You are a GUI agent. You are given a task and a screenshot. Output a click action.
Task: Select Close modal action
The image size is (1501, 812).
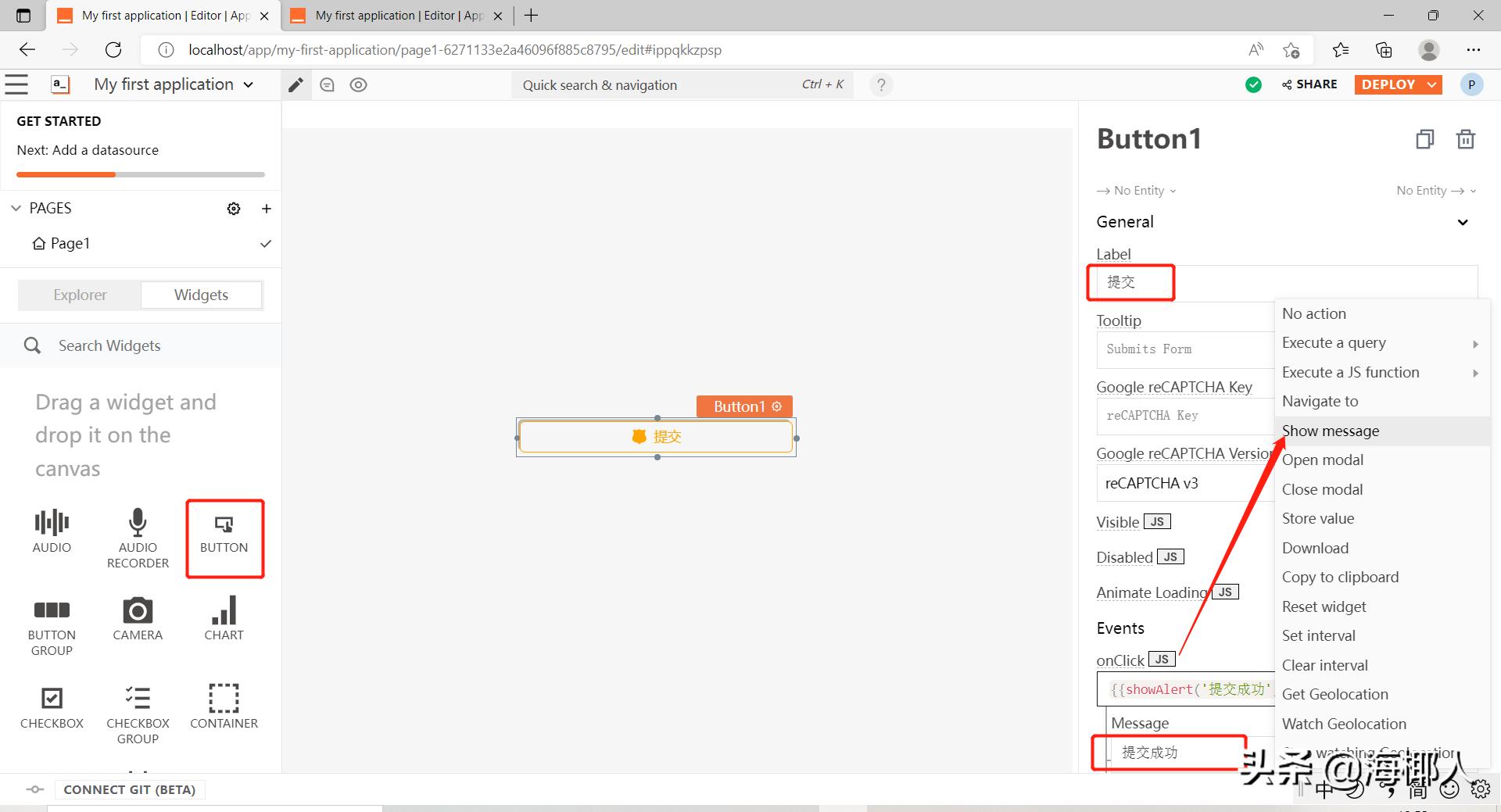click(1382, 490)
